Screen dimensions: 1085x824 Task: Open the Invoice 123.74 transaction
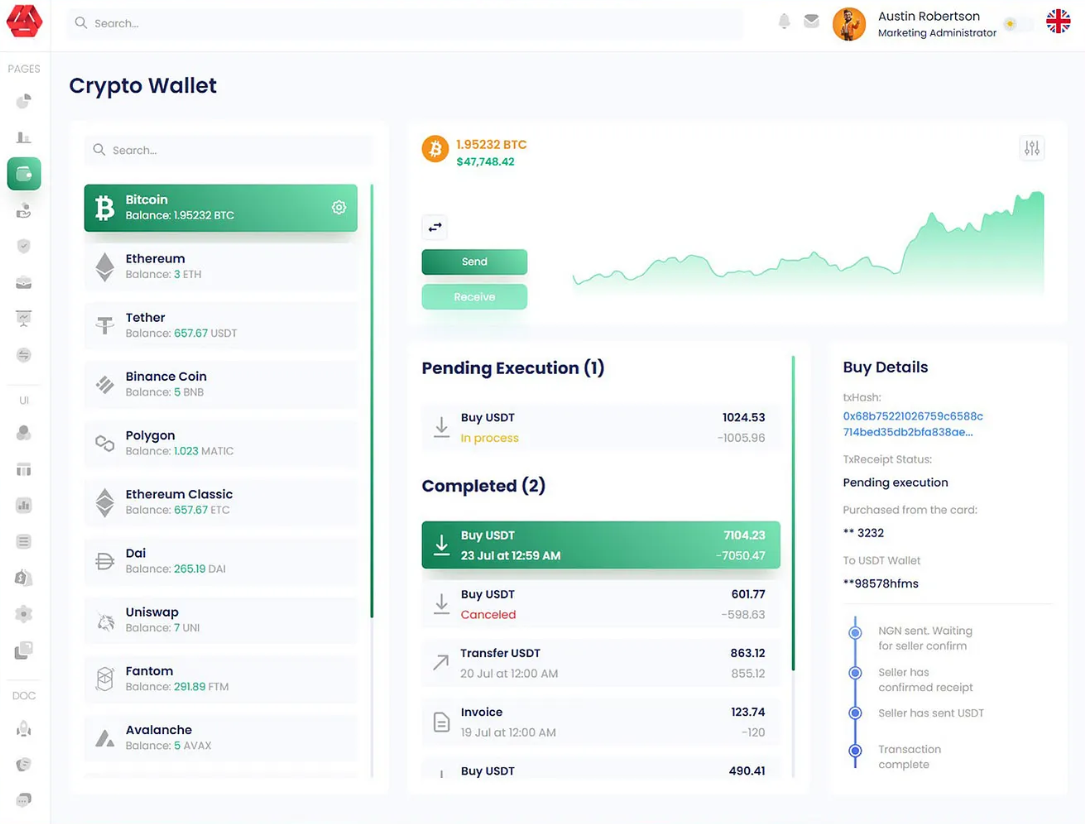[601, 722]
